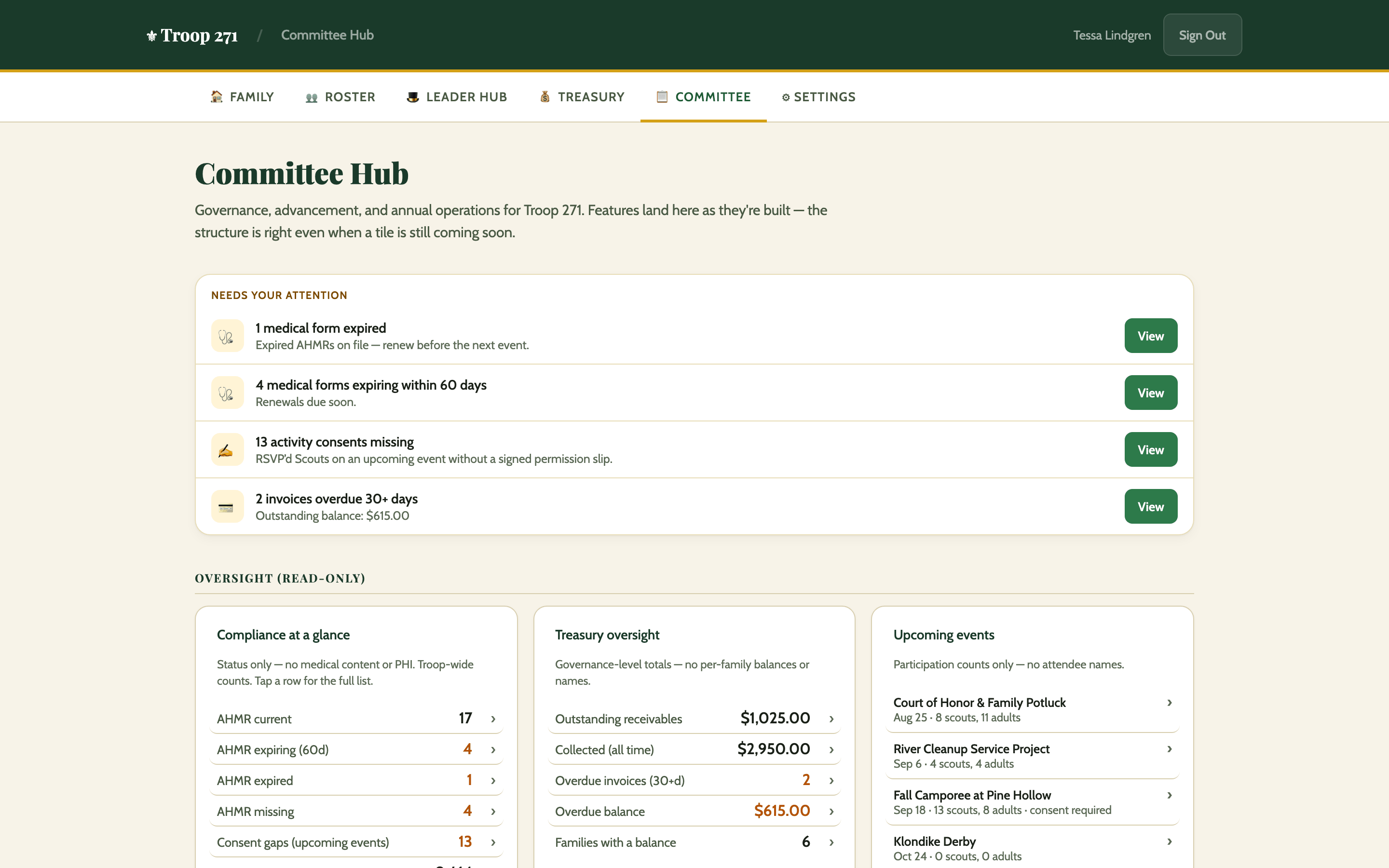
Task: Go to the Leader Hub tab
Action: (457, 97)
